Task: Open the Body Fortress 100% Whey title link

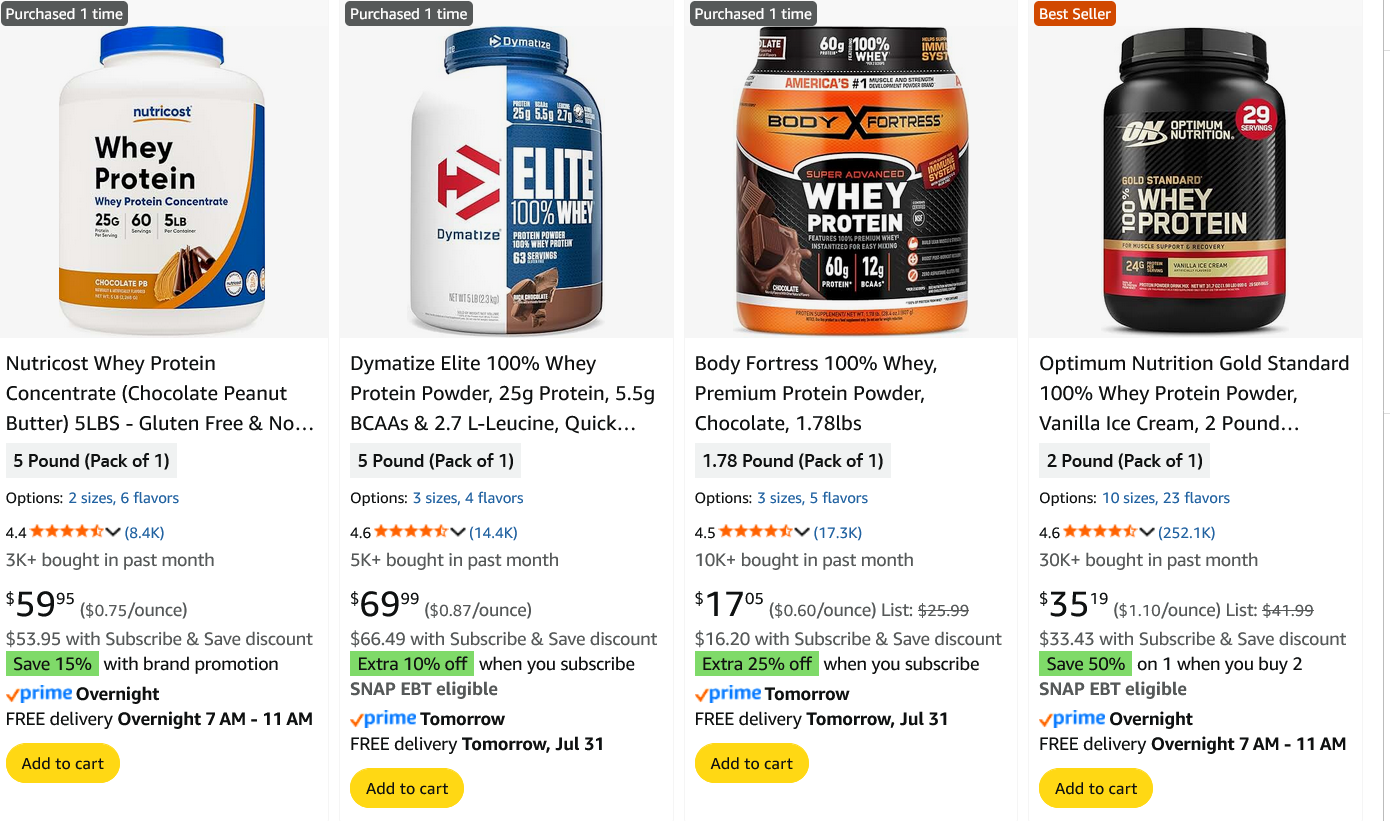Action: [817, 393]
